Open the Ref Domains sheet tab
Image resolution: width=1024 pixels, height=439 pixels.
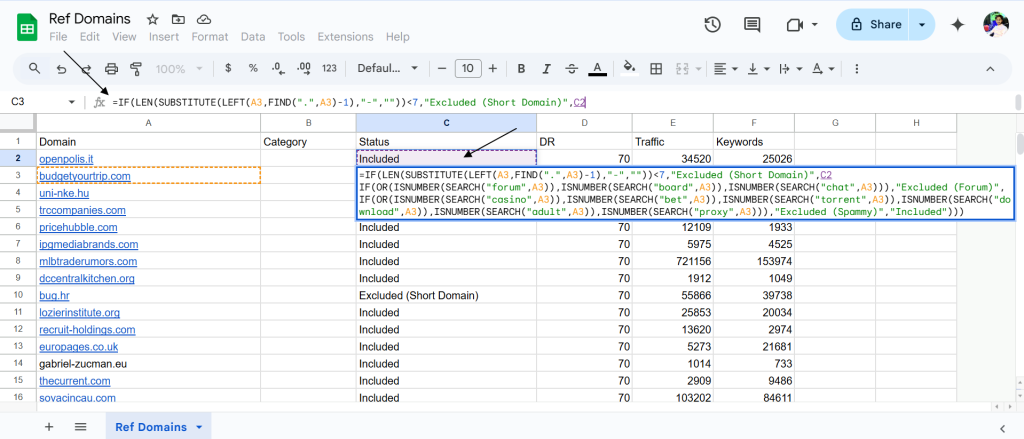coord(151,427)
